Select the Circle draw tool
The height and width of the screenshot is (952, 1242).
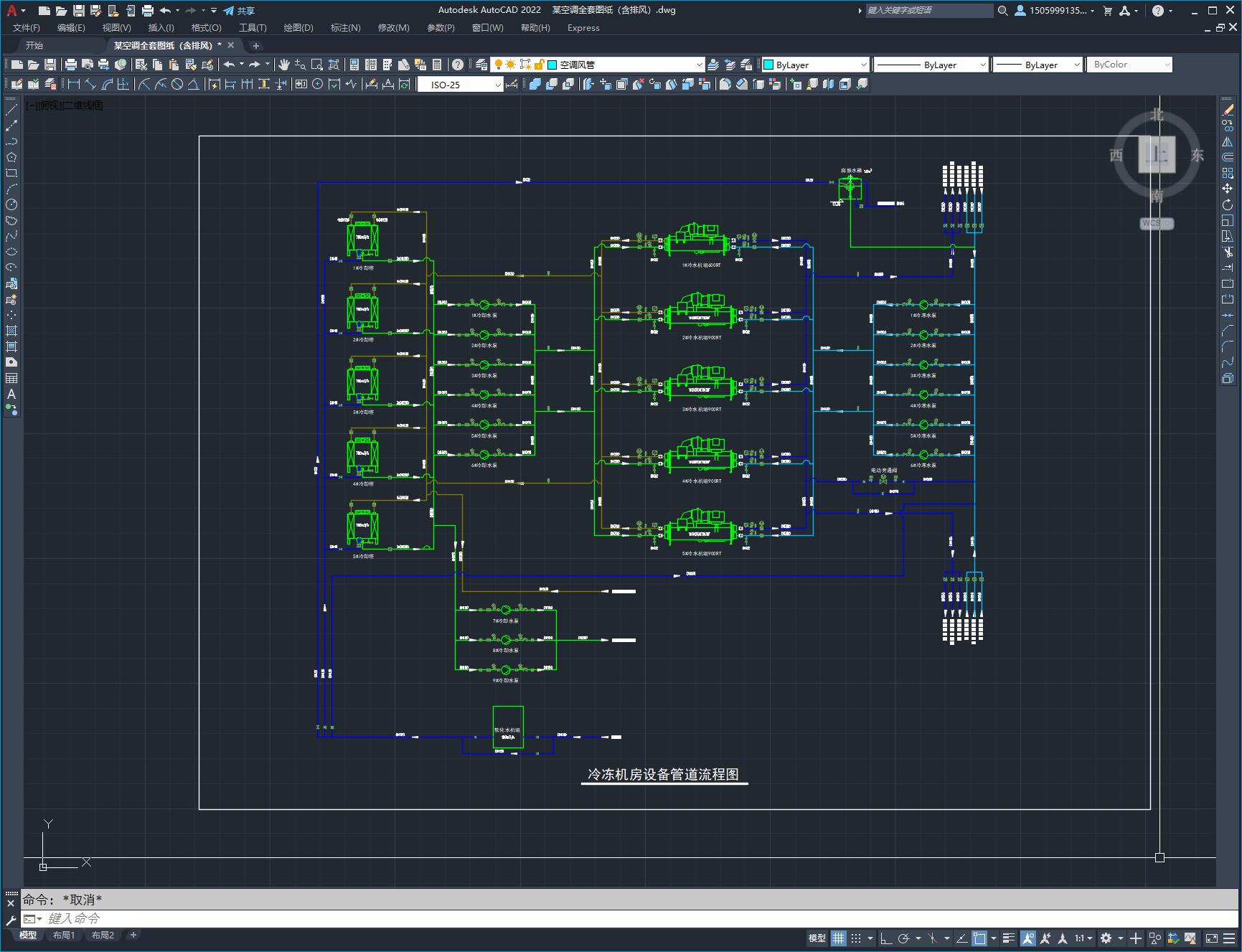point(11,204)
